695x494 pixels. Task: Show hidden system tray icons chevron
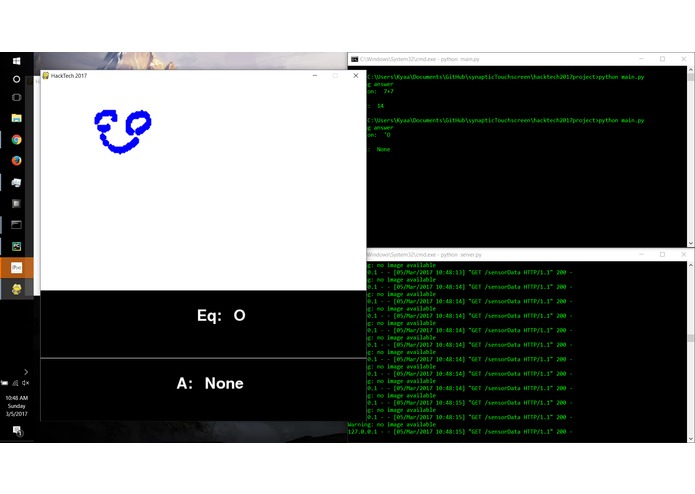coord(26,372)
